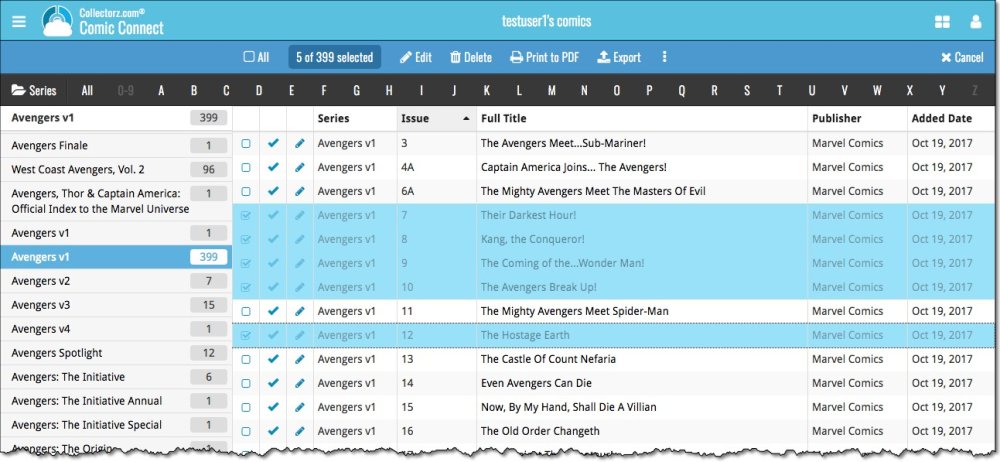Click the collection checkmark for issue 6A
1000x462 pixels.
click(273, 191)
